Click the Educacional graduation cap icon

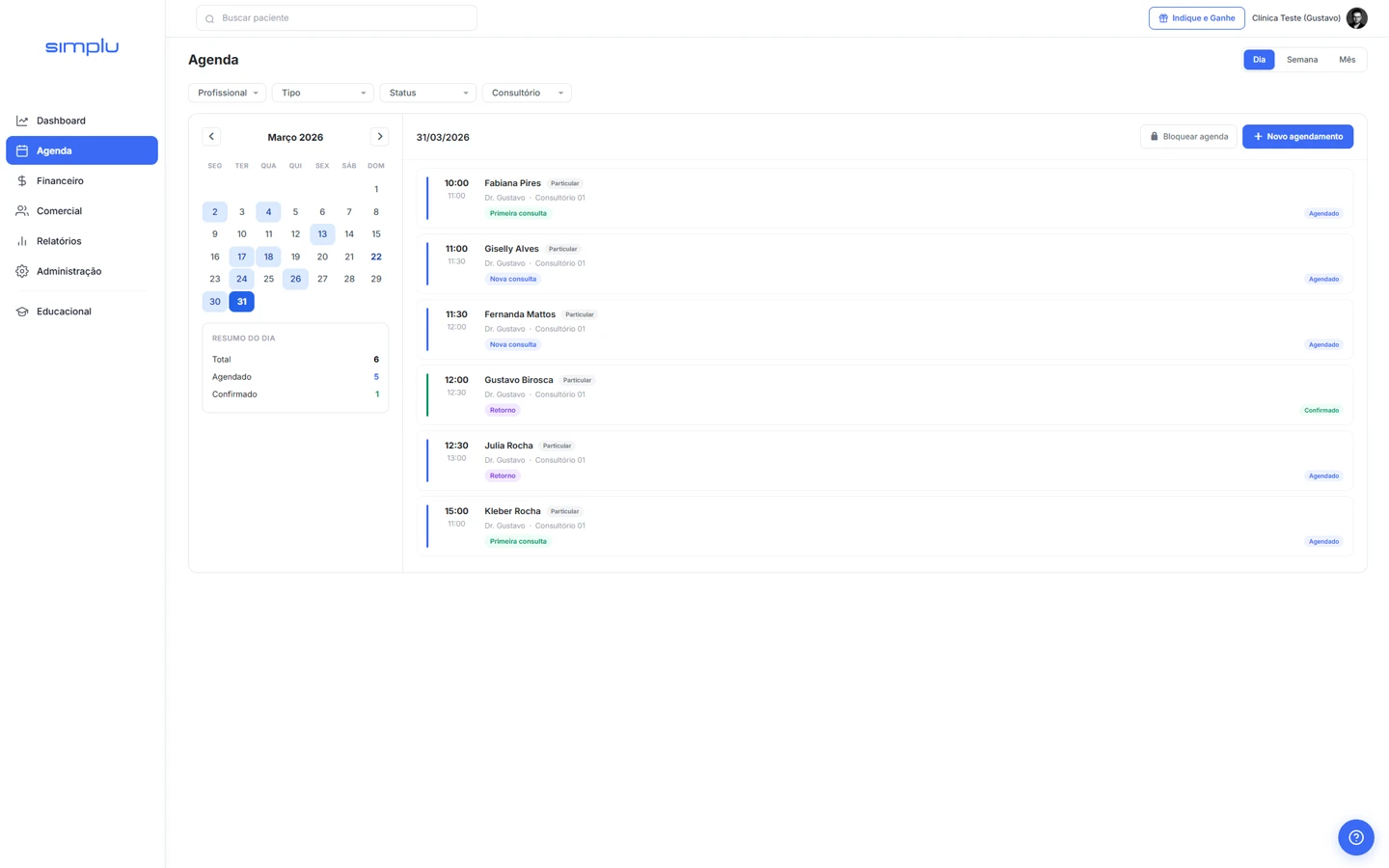(22, 312)
